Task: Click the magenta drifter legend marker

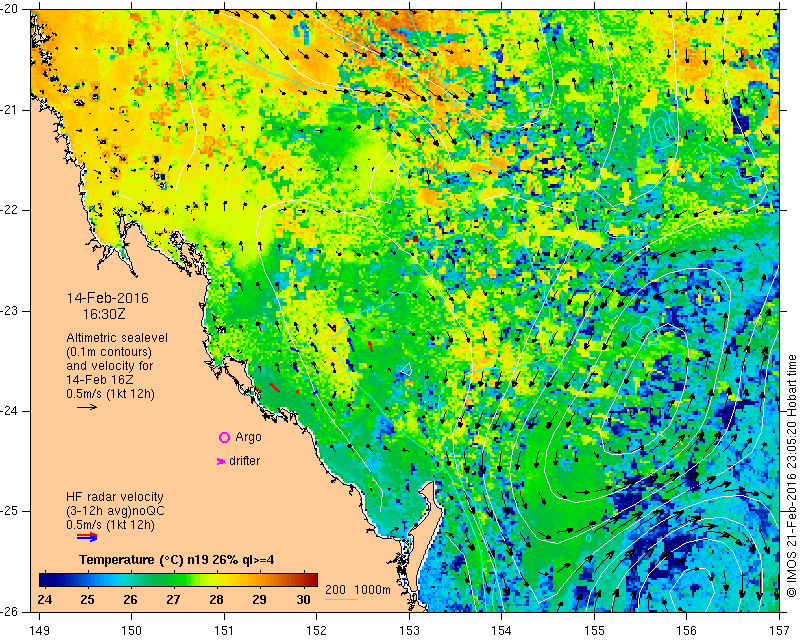Action: (221, 461)
